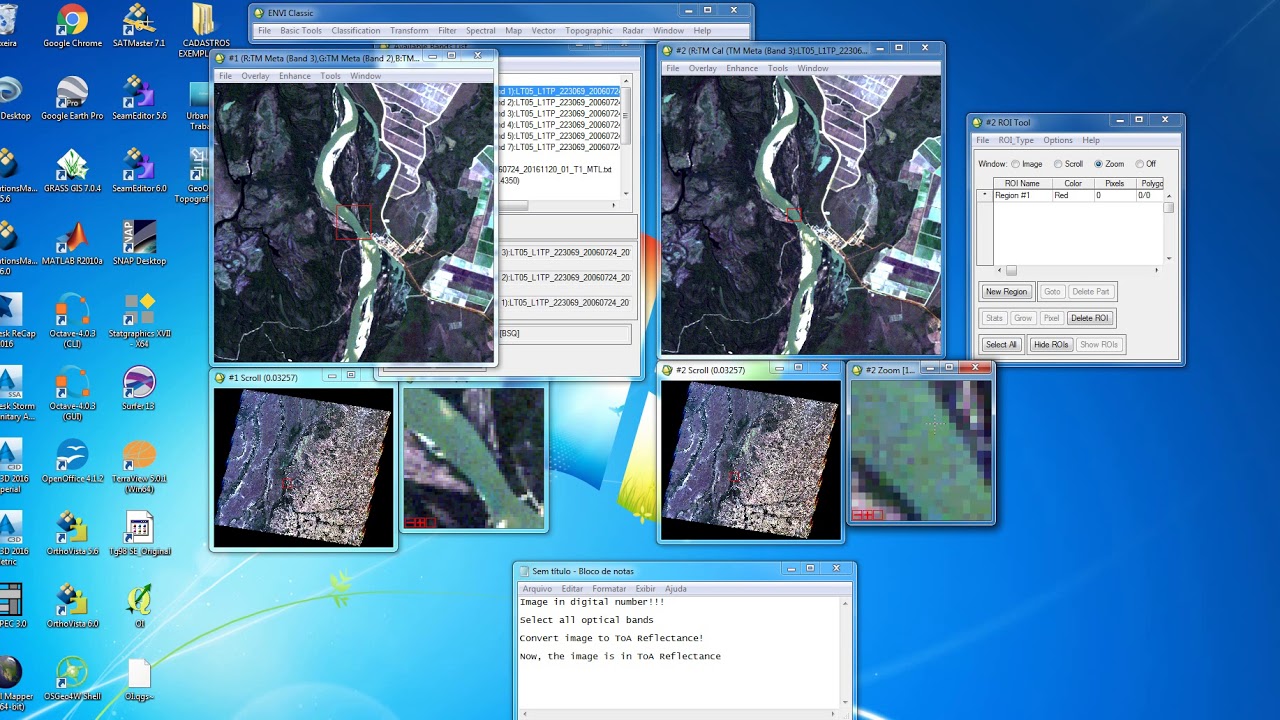
Task: Open Formatar menu in Notepad
Action: 609,589
